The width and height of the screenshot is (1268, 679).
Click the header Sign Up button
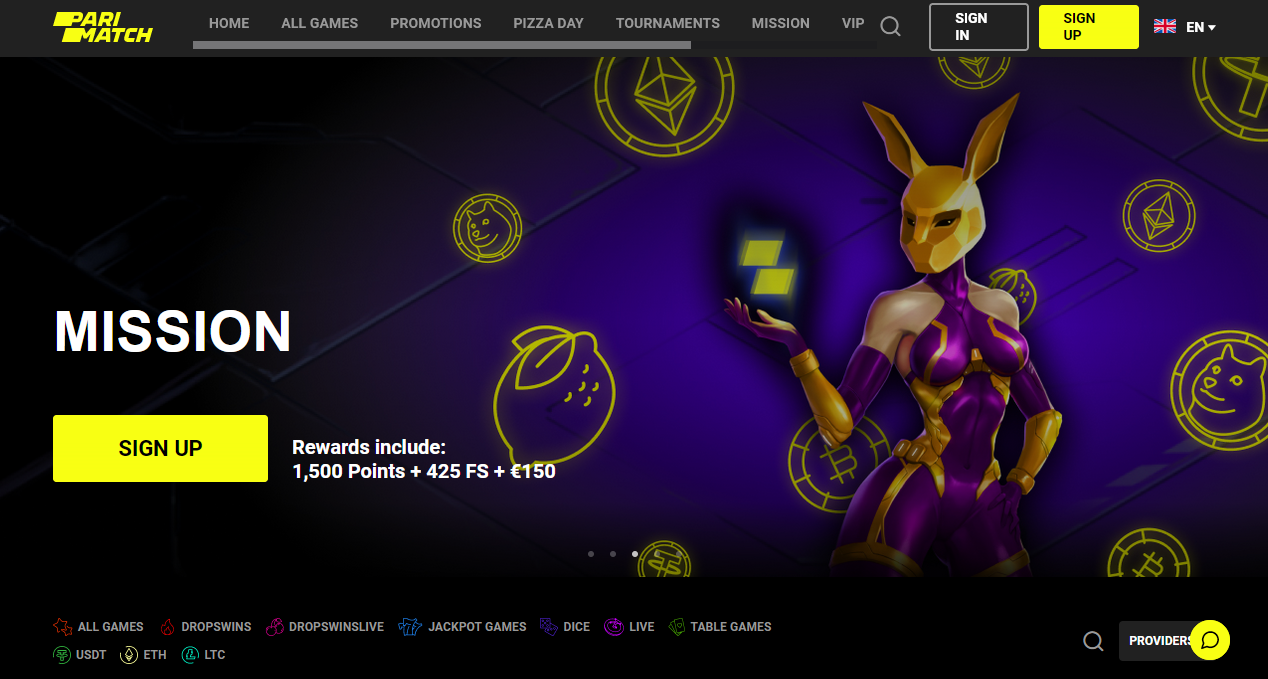pyautogui.click(x=1088, y=27)
